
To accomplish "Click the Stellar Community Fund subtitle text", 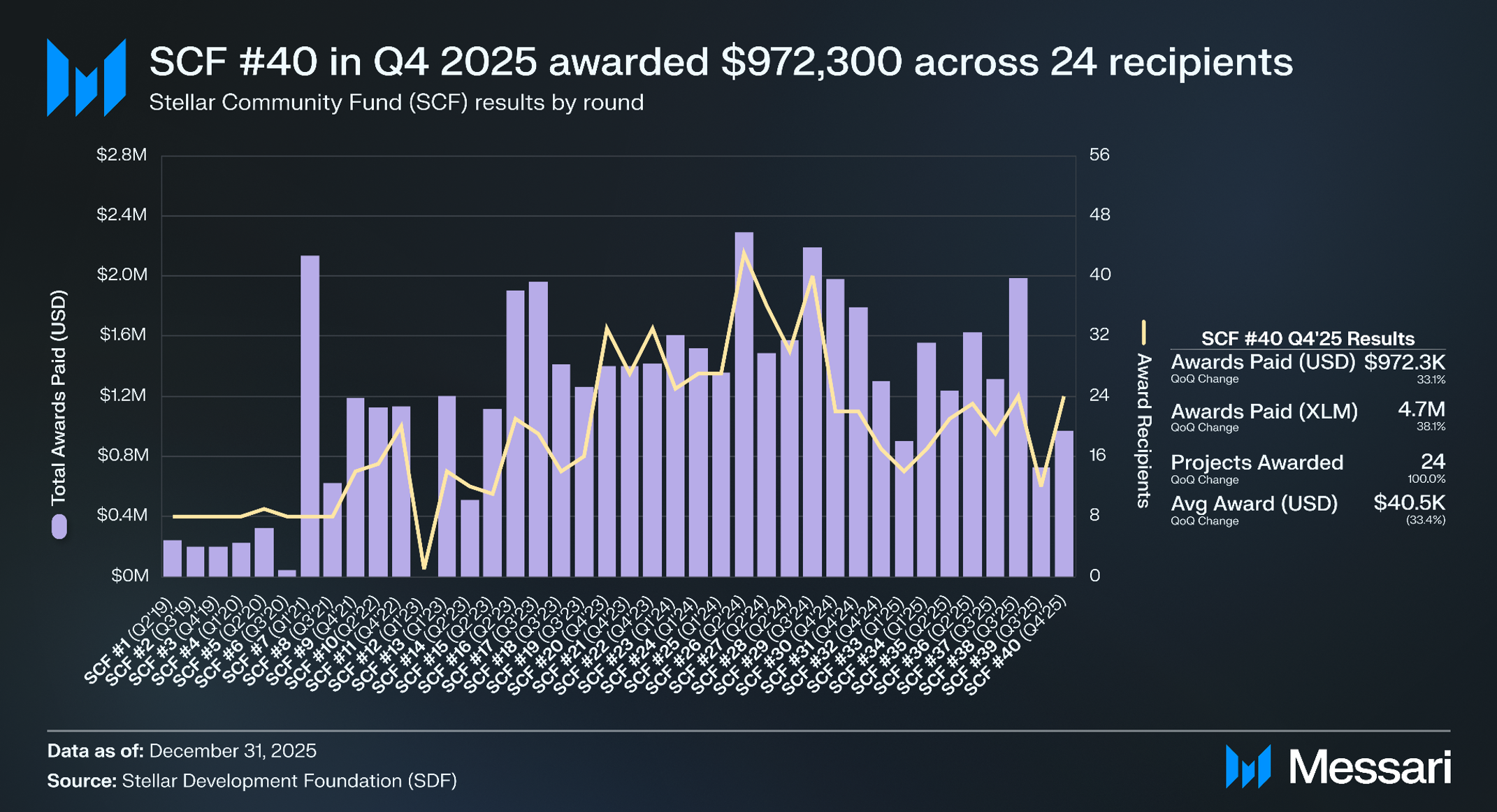I will (x=396, y=103).
